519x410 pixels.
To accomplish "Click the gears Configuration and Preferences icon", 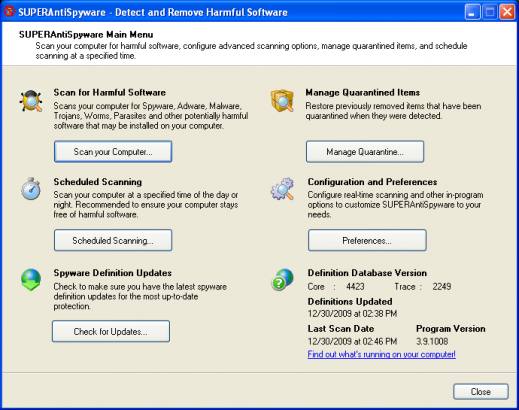I will [x=282, y=189].
